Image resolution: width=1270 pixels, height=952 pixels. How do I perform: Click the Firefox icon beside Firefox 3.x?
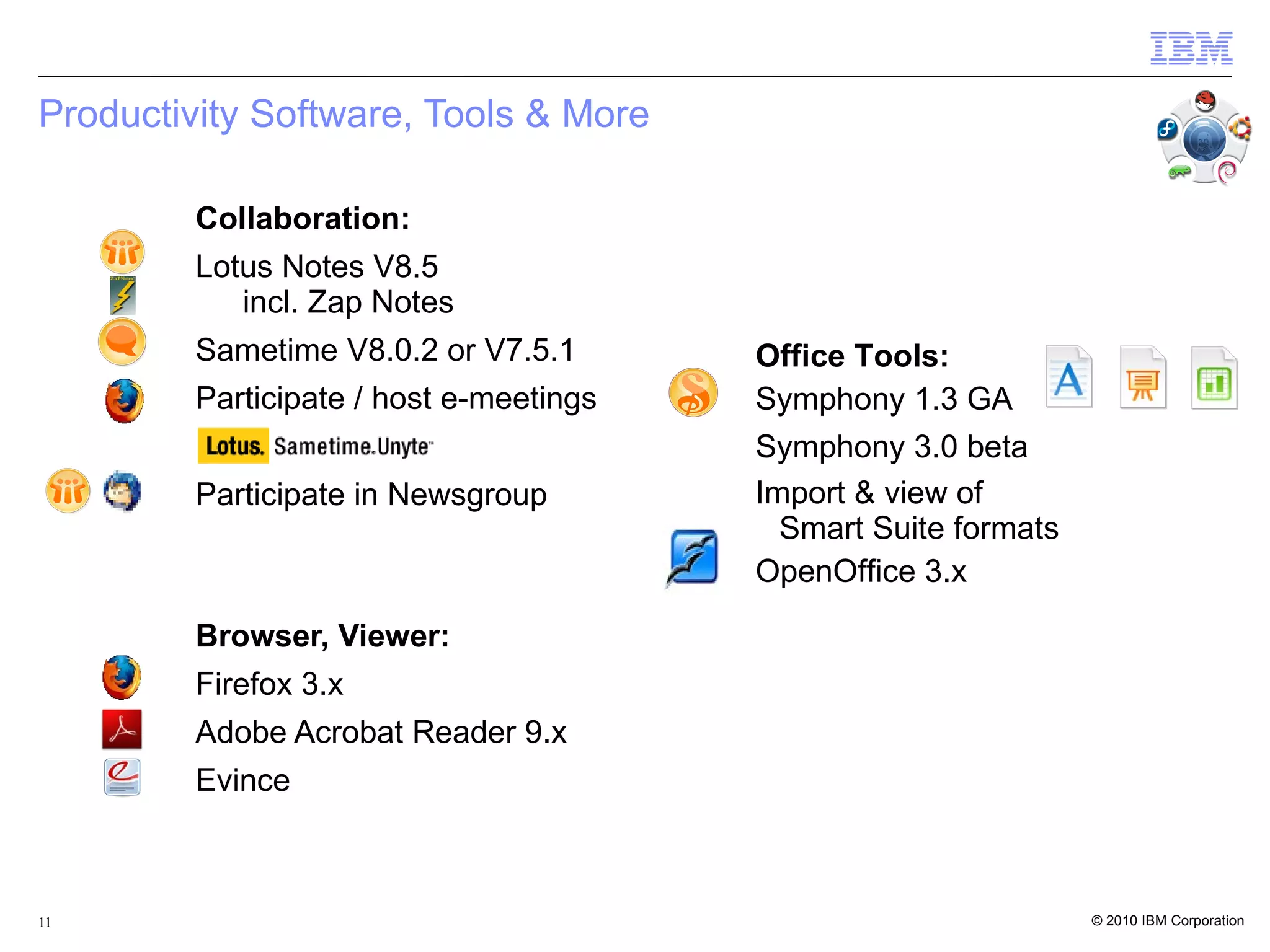tap(122, 677)
